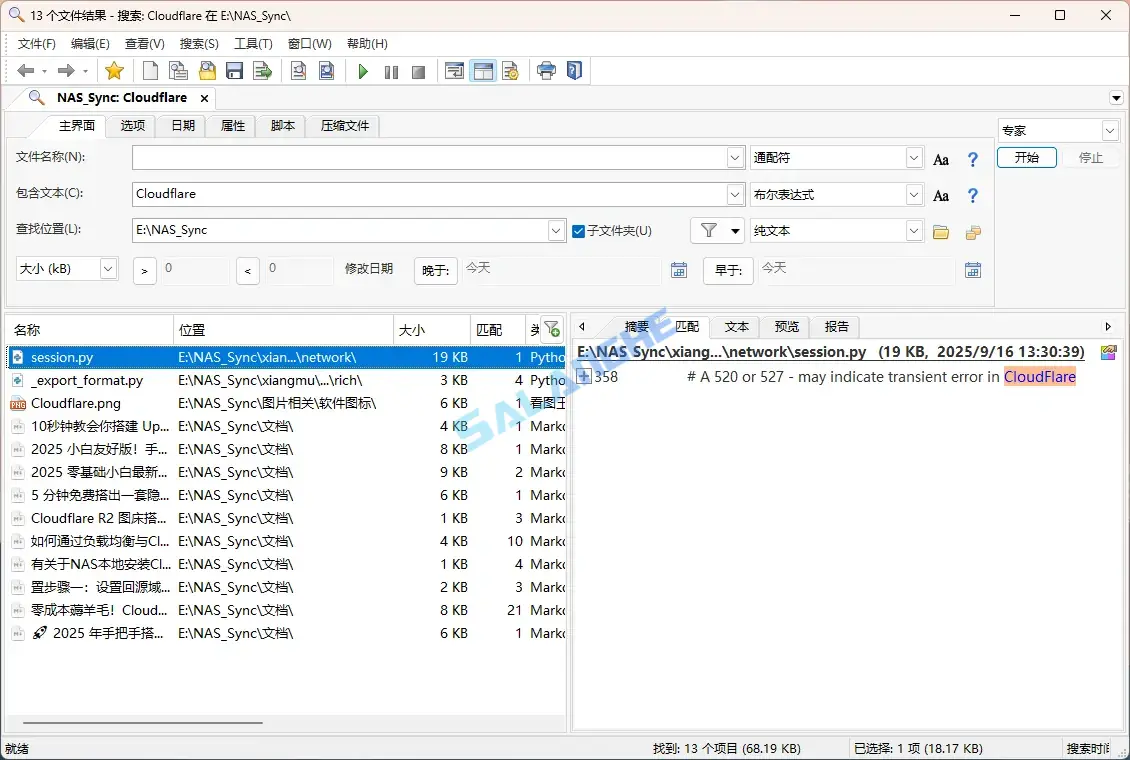Toggle Aa case sensitivity for 包含文本
This screenshot has height=760, width=1130.
(940, 195)
